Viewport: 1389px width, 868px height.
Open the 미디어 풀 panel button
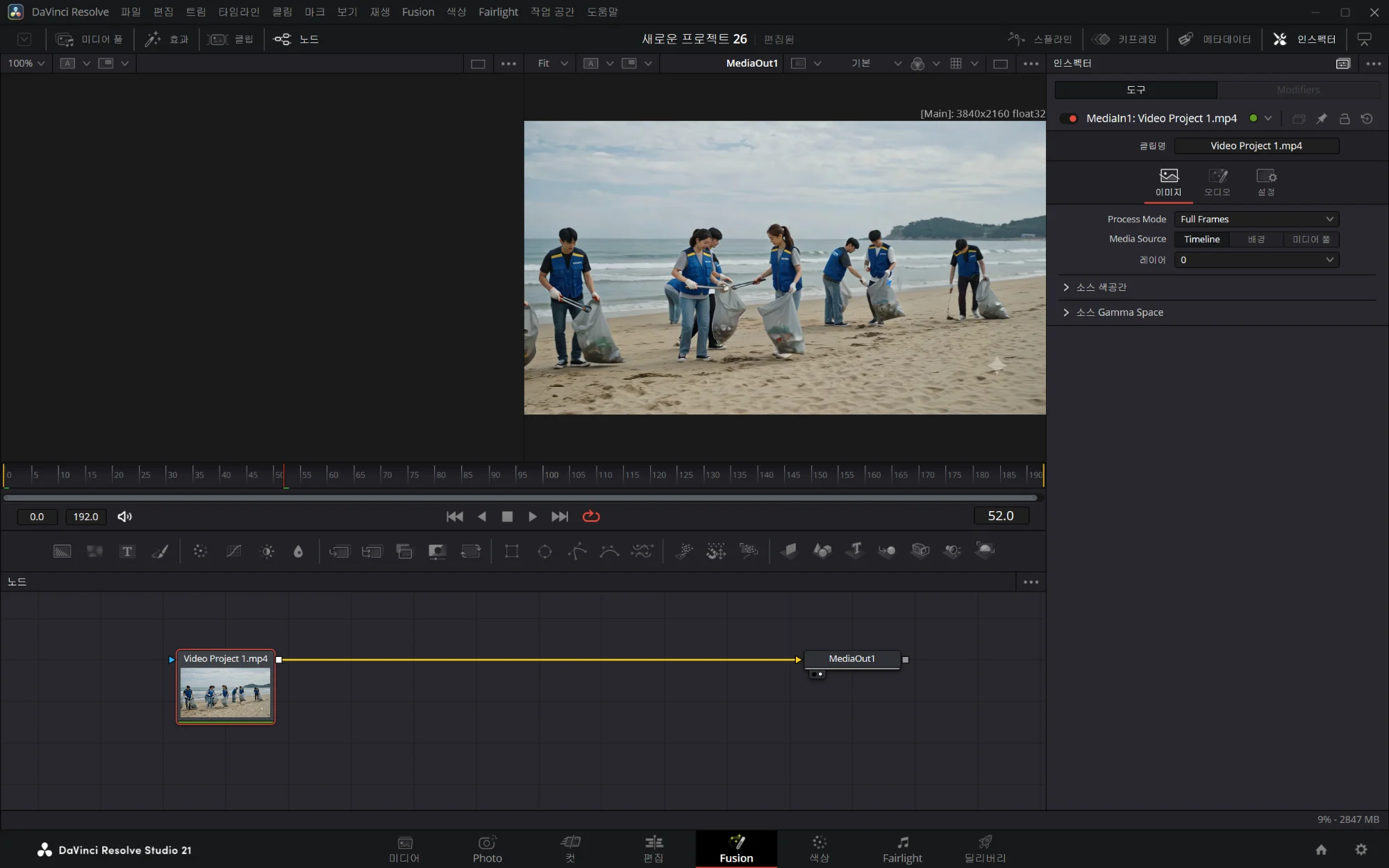coord(90,40)
